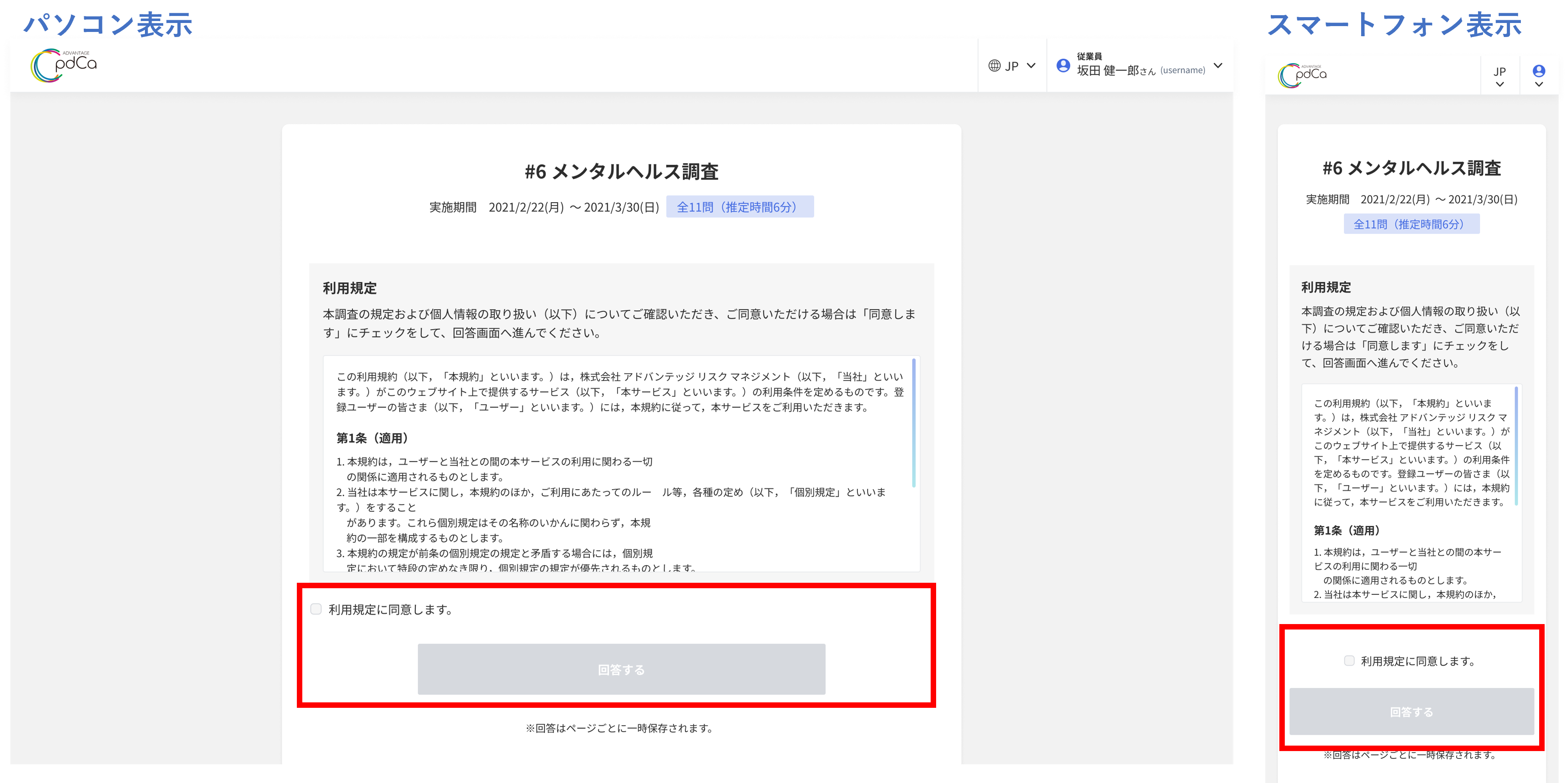Click the smartphone 実施期間 date text
Screen dimensions: 1568x783
tap(1411, 200)
